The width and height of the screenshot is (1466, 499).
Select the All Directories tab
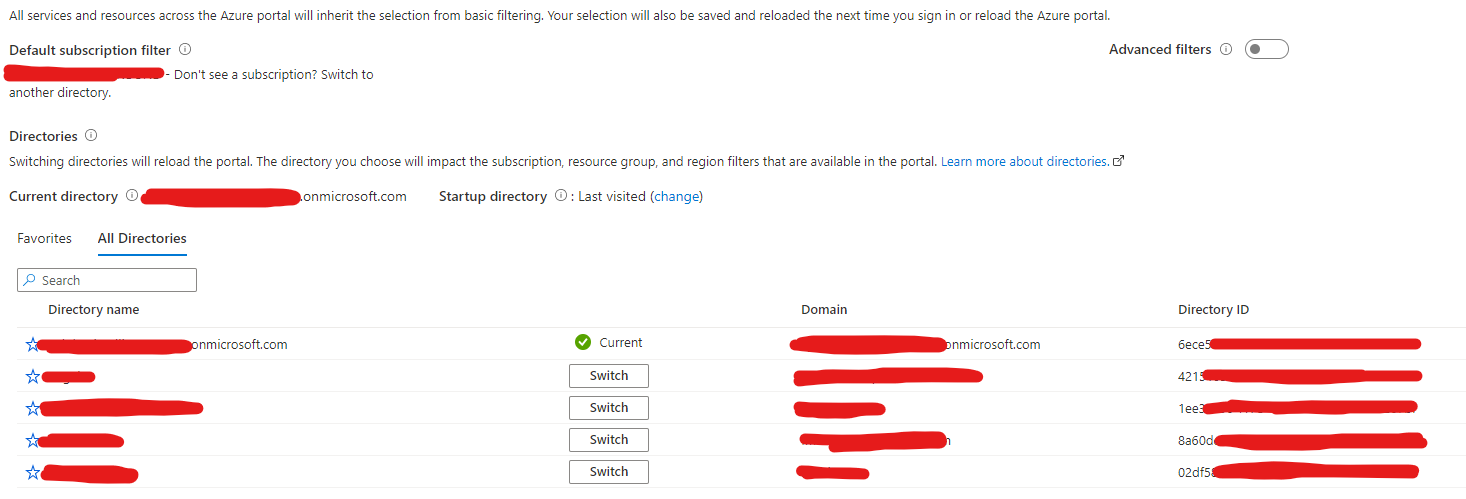142,238
